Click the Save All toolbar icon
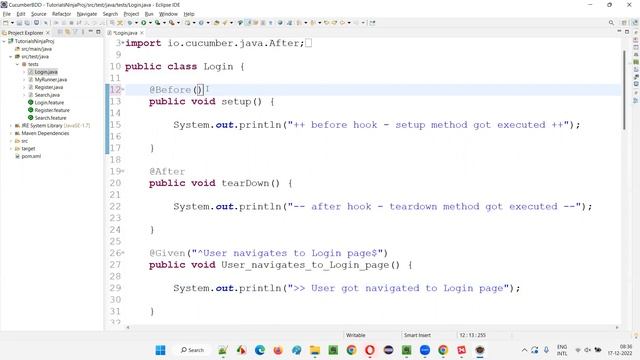The image size is (640, 360). click(x=27, y=23)
